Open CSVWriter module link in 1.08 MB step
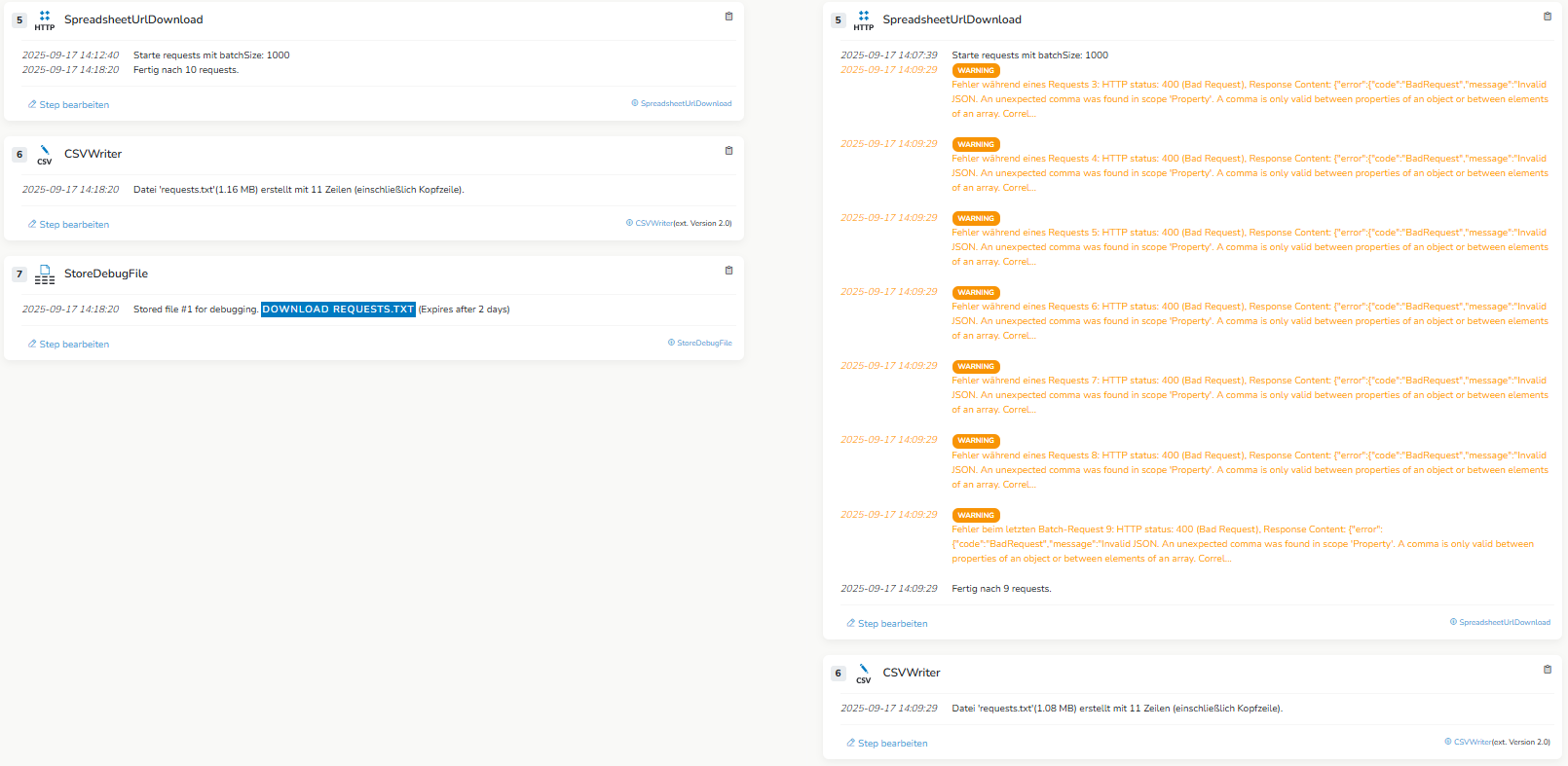The image size is (1568, 766). coord(1471,742)
